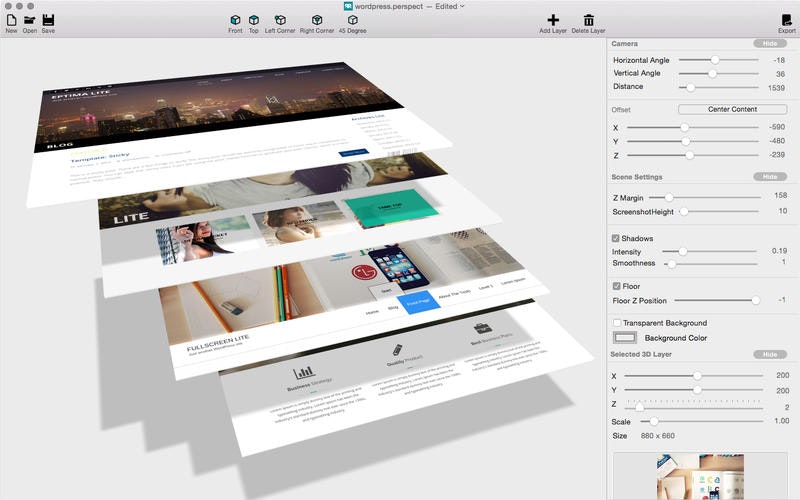Enable the Transparent Background checkbox
The image size is (800, 500).
[616, 323]
